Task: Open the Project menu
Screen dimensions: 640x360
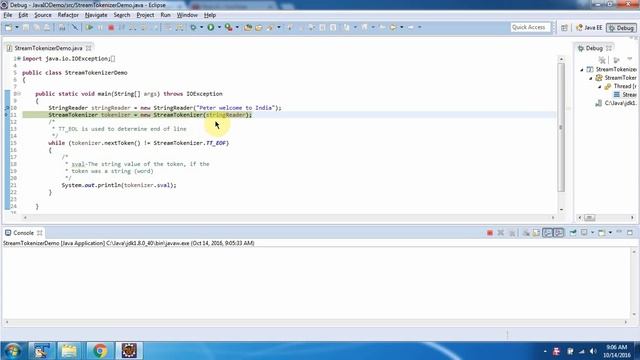Action: click(145, 15)
